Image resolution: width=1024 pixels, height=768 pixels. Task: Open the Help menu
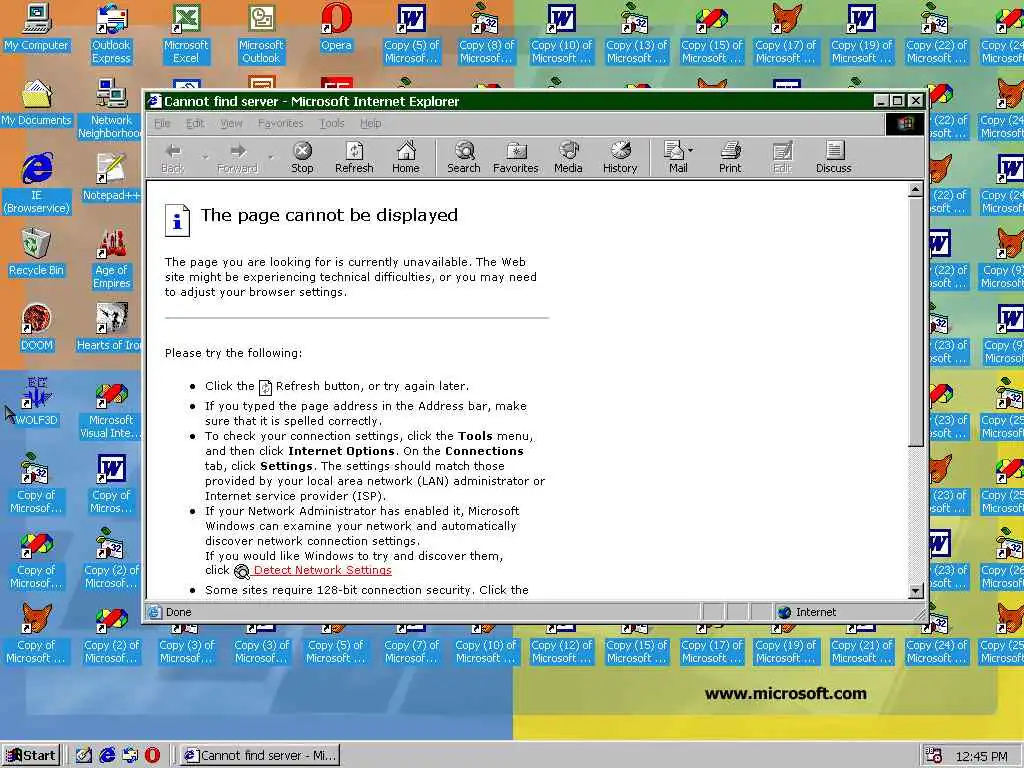click(370, 123)
